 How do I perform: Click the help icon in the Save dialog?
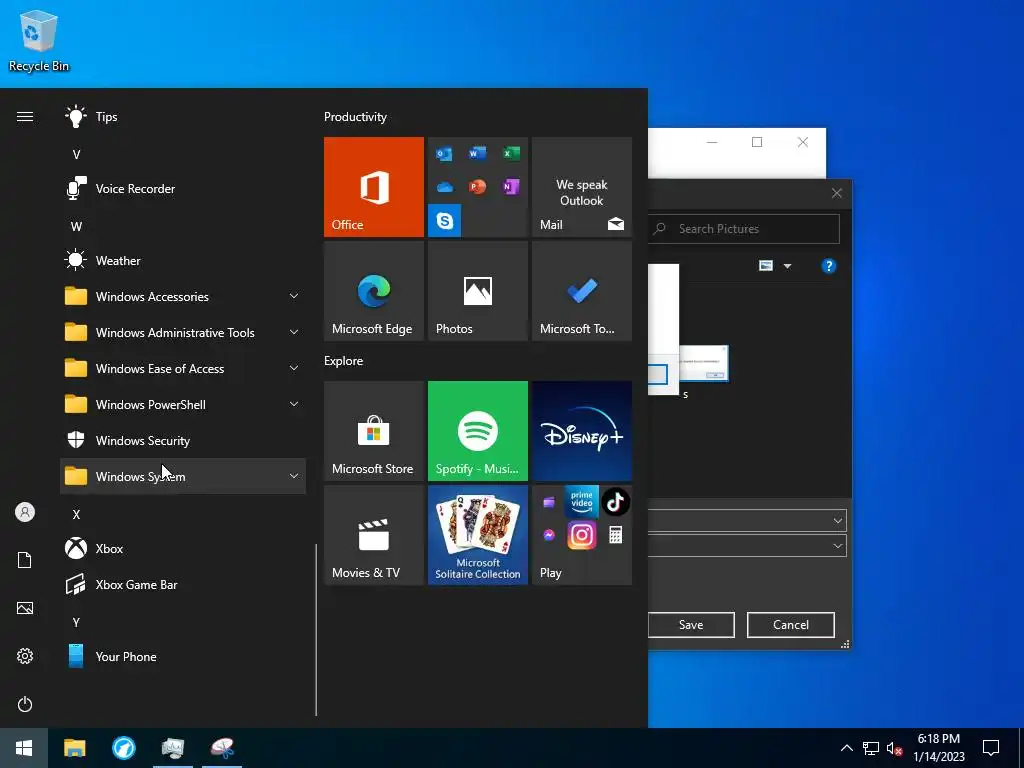[x=828, y=266]
